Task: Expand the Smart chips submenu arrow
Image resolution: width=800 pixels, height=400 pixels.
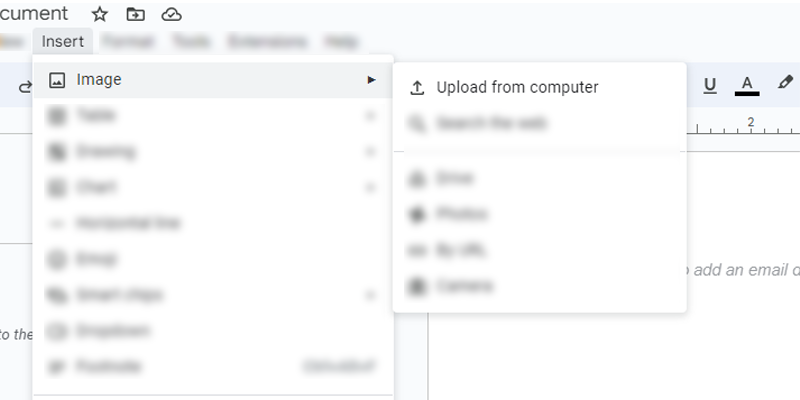Action: (x=372, y=295)
